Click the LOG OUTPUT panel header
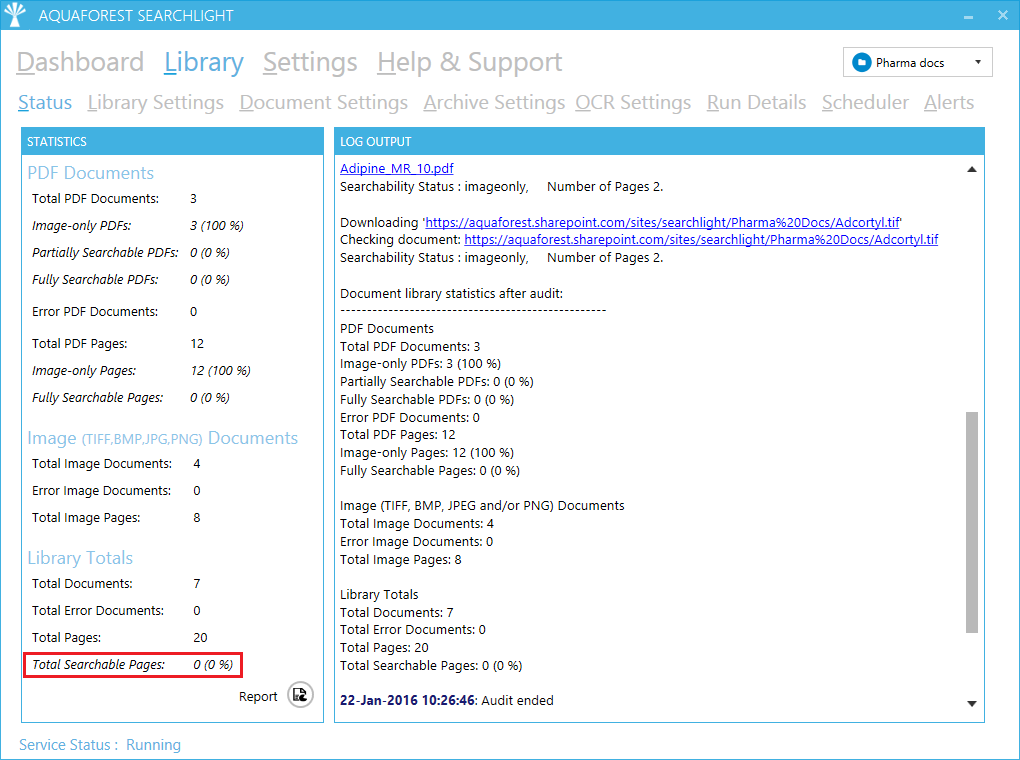The image size is (1020, 760). 660,141
